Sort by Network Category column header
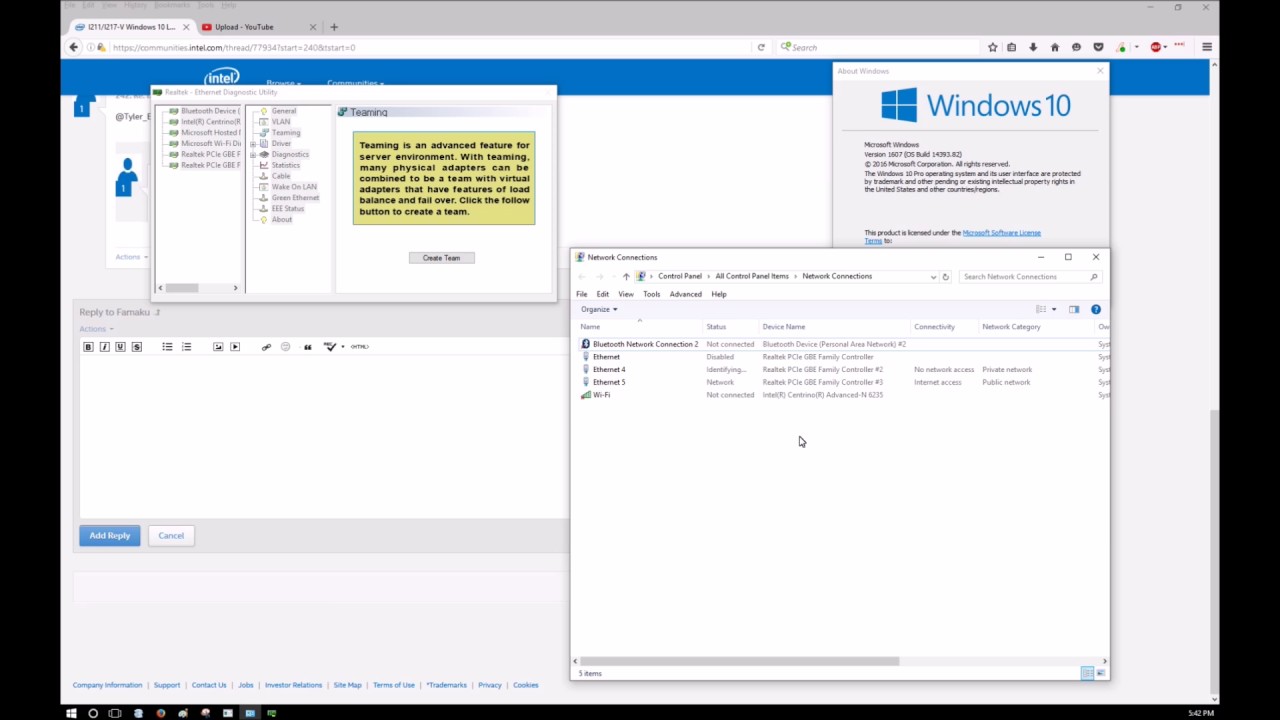Viewport: 1280px width, 720px height. pos(1012,327)
